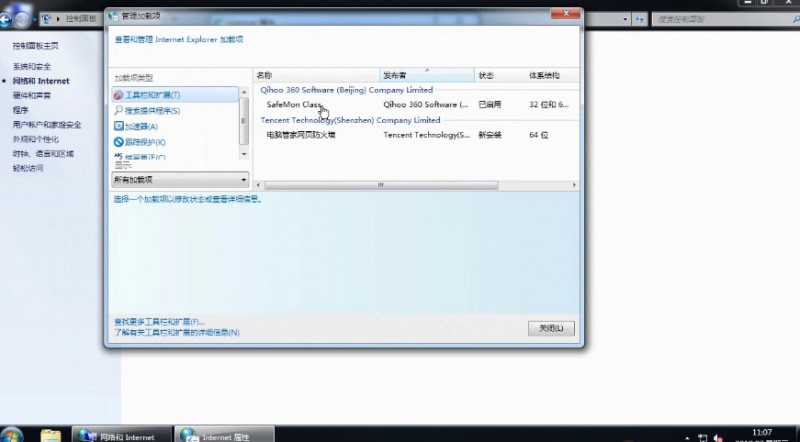The image size is (800, 442).
Task: Open 网络和 Internet category in sidebar
Action: click(x=41, y=81)
